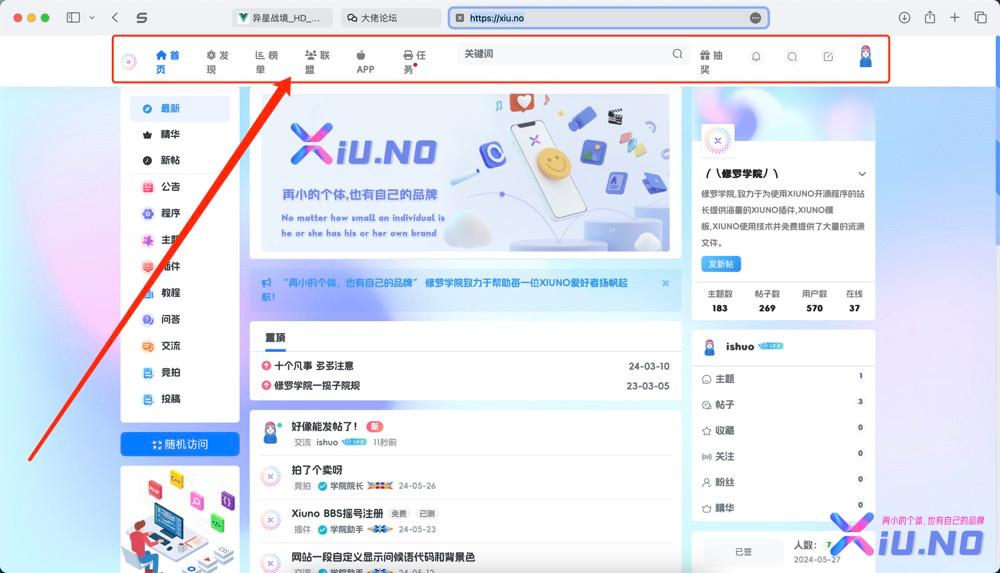Open the post 好像能发帖了!
1000x573 pixels.
[x=325, y=426]
